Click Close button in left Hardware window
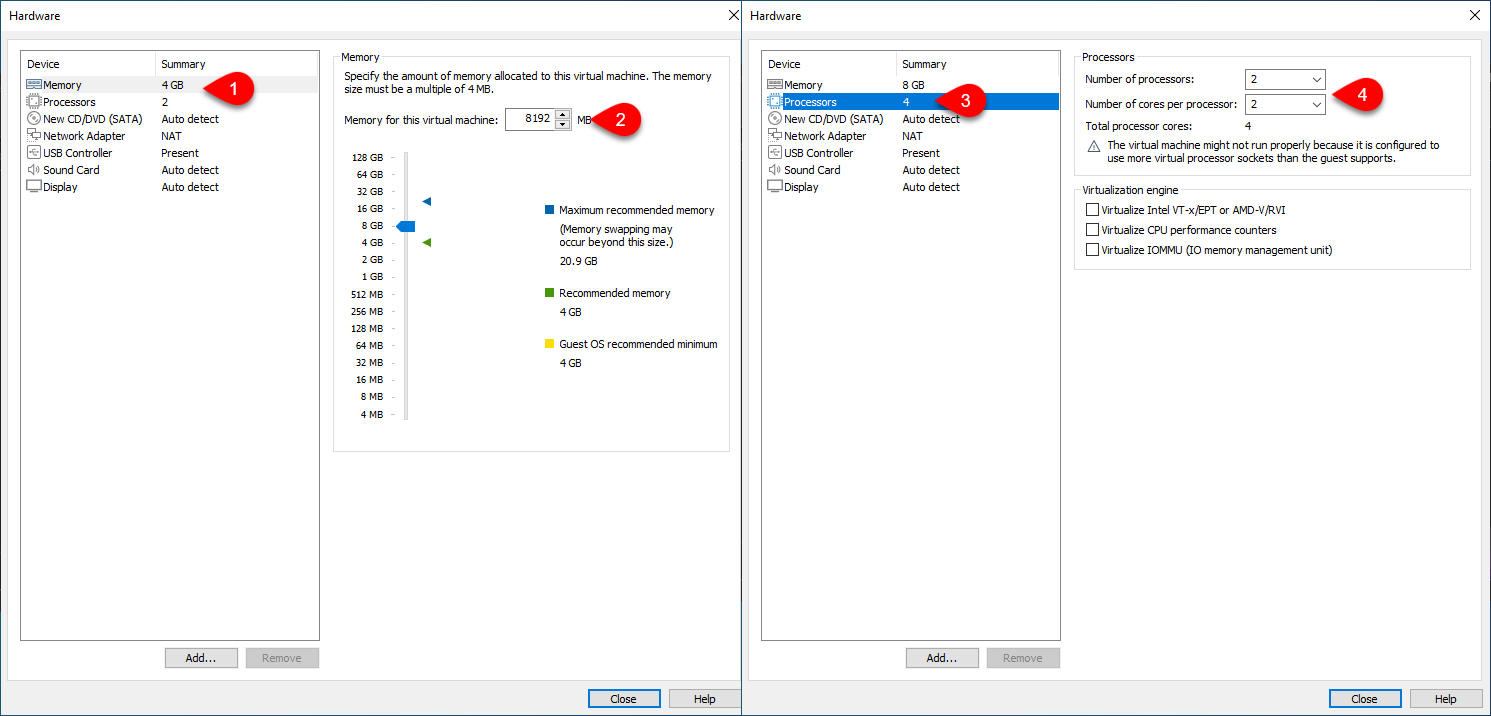The image size is (1491, 716). pyautogui.click(x=624, y=699)
